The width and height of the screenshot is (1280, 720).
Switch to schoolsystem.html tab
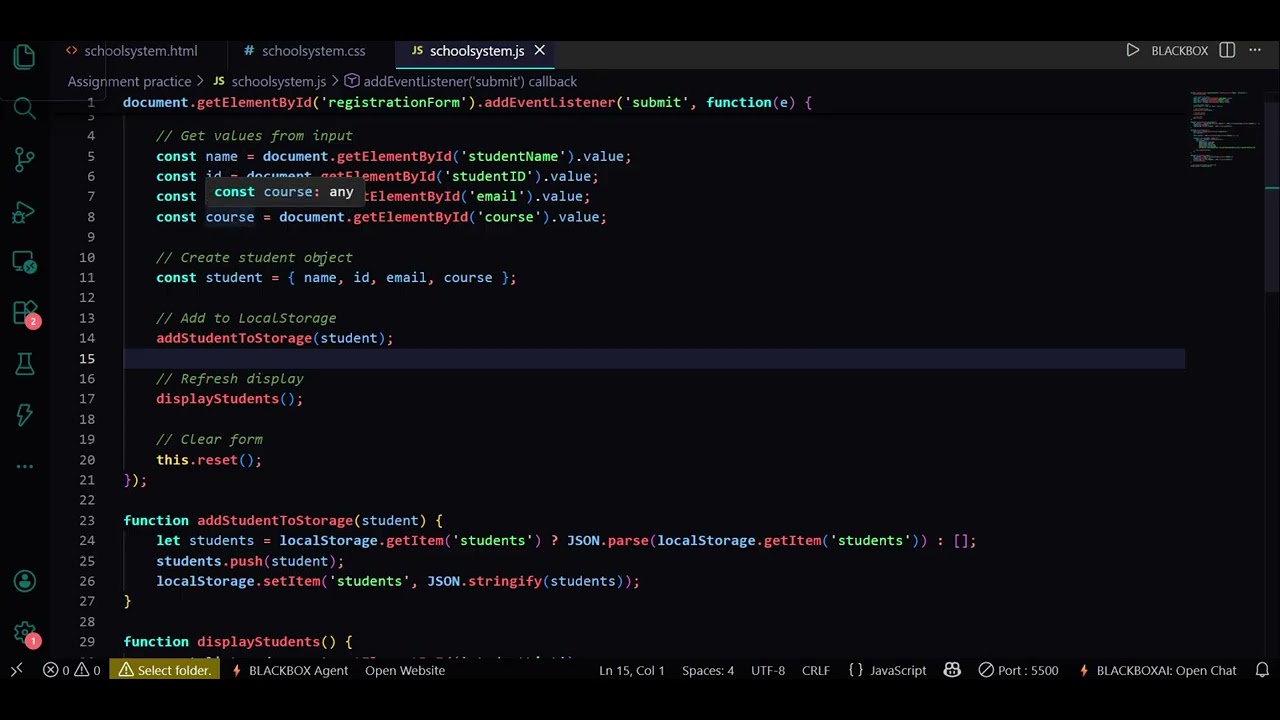click(x=131, y=50)
